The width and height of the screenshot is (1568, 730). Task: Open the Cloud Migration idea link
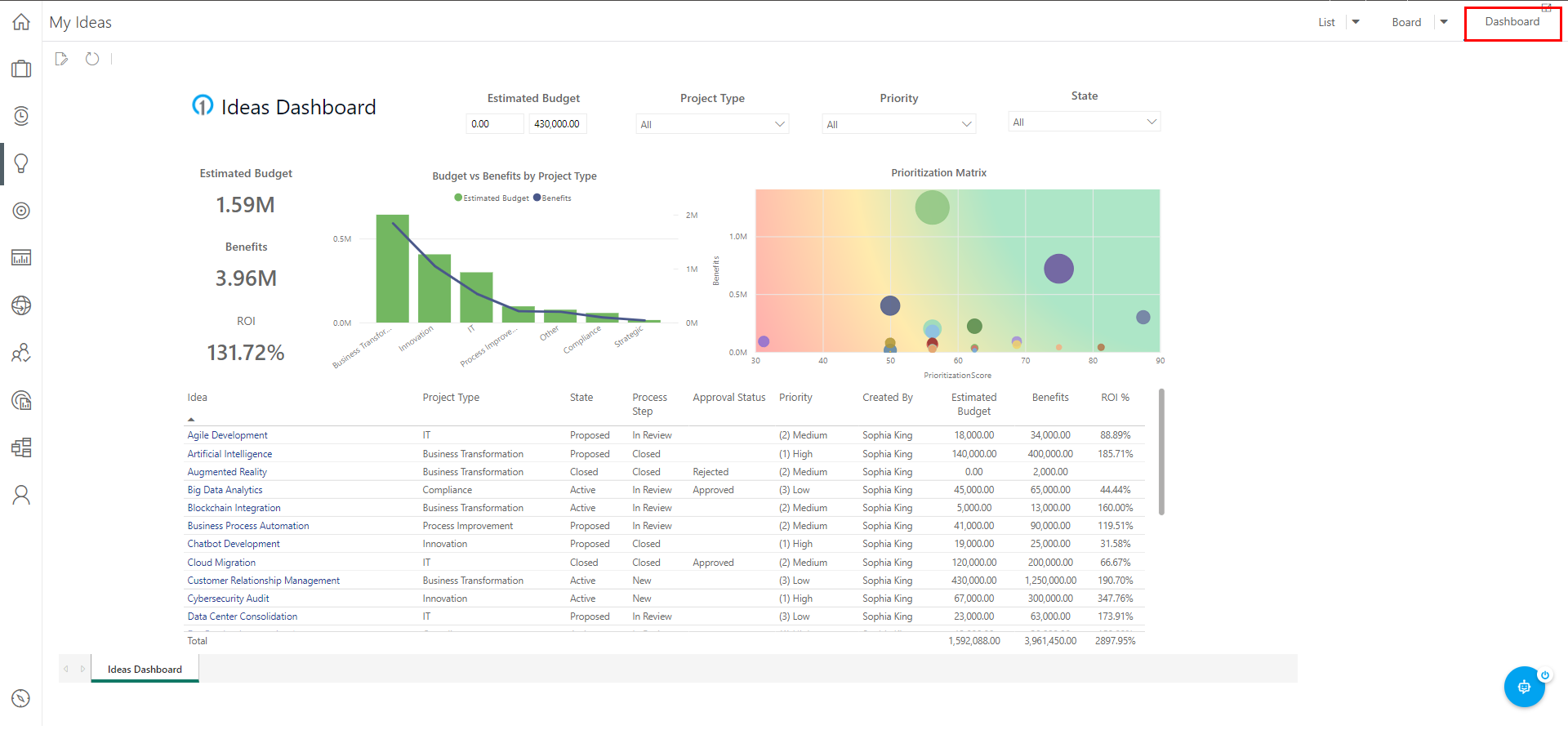click(x=221, y=563)
